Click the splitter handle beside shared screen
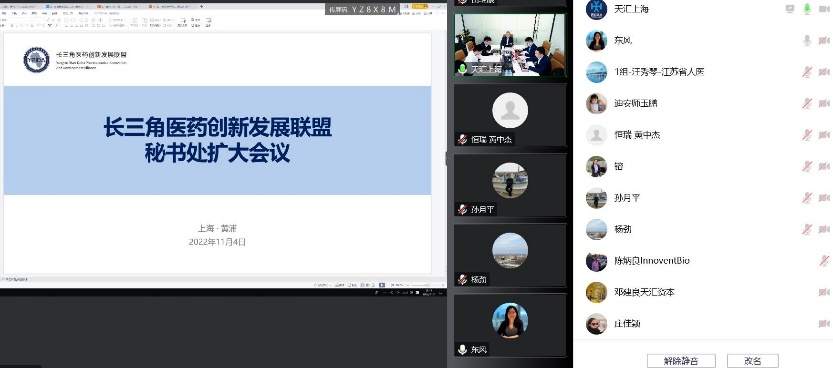The image size is (833, 368). coord(446,158)
